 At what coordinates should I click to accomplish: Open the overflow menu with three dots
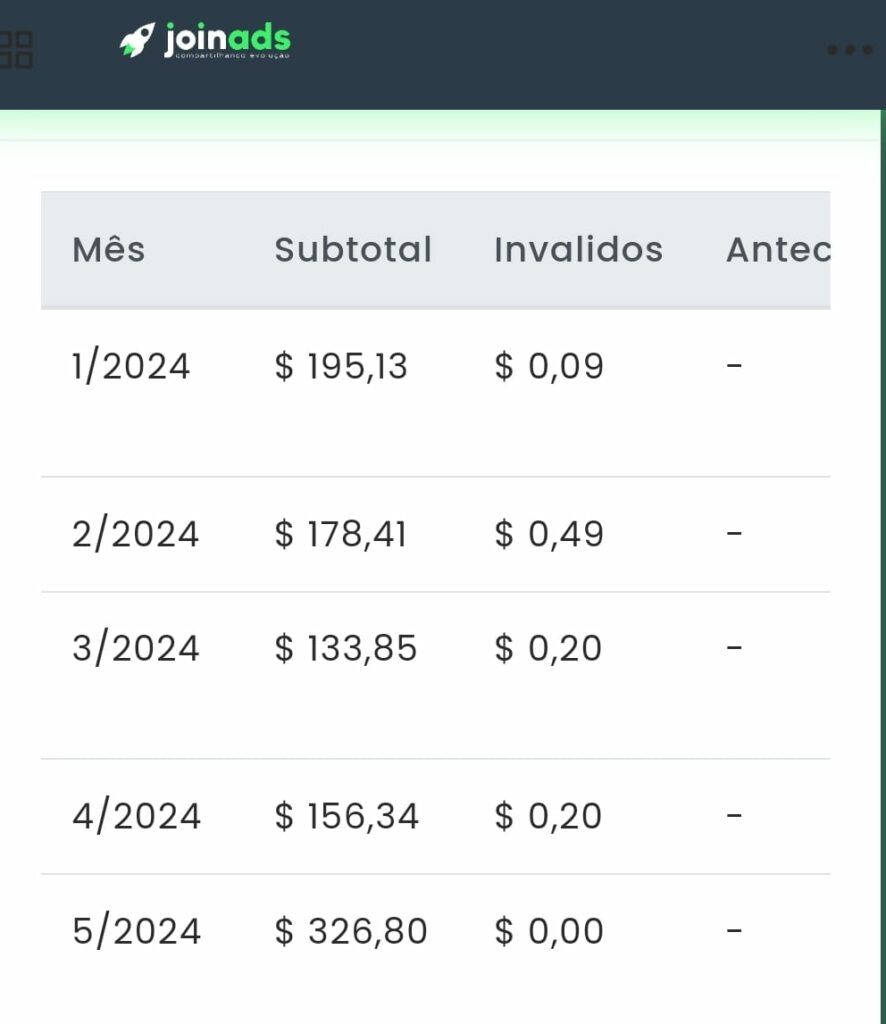(849, 47)
